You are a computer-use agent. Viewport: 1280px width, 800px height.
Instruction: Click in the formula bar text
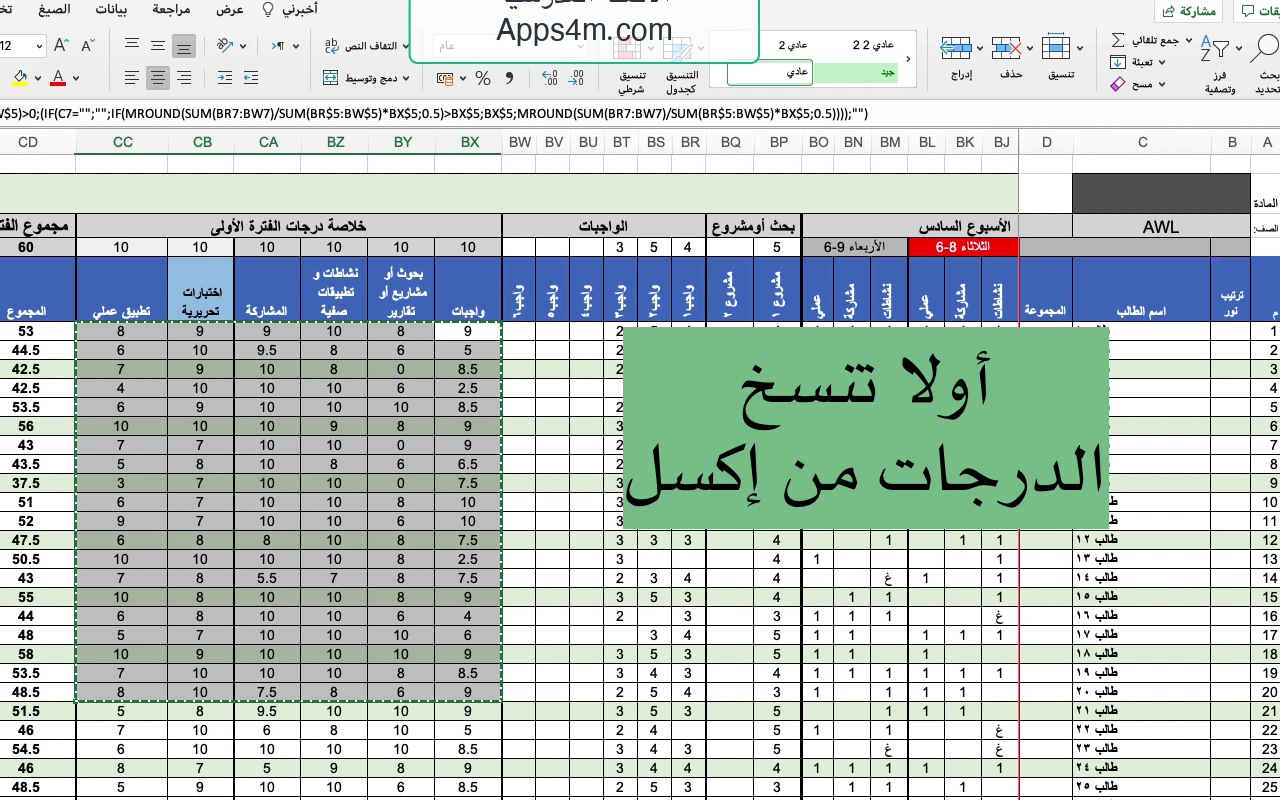pos(434,113)
